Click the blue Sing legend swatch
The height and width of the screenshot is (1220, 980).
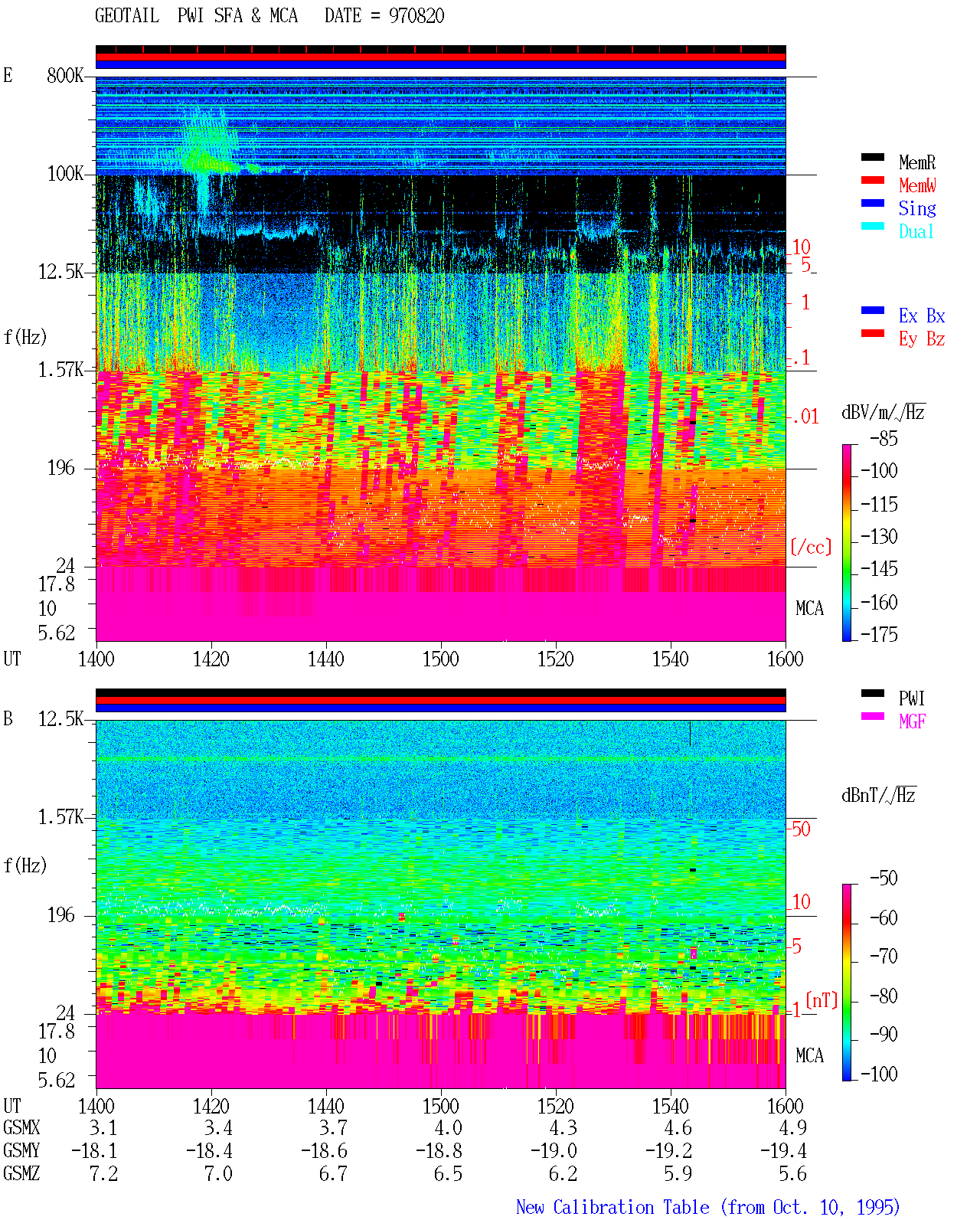(872, 204)
